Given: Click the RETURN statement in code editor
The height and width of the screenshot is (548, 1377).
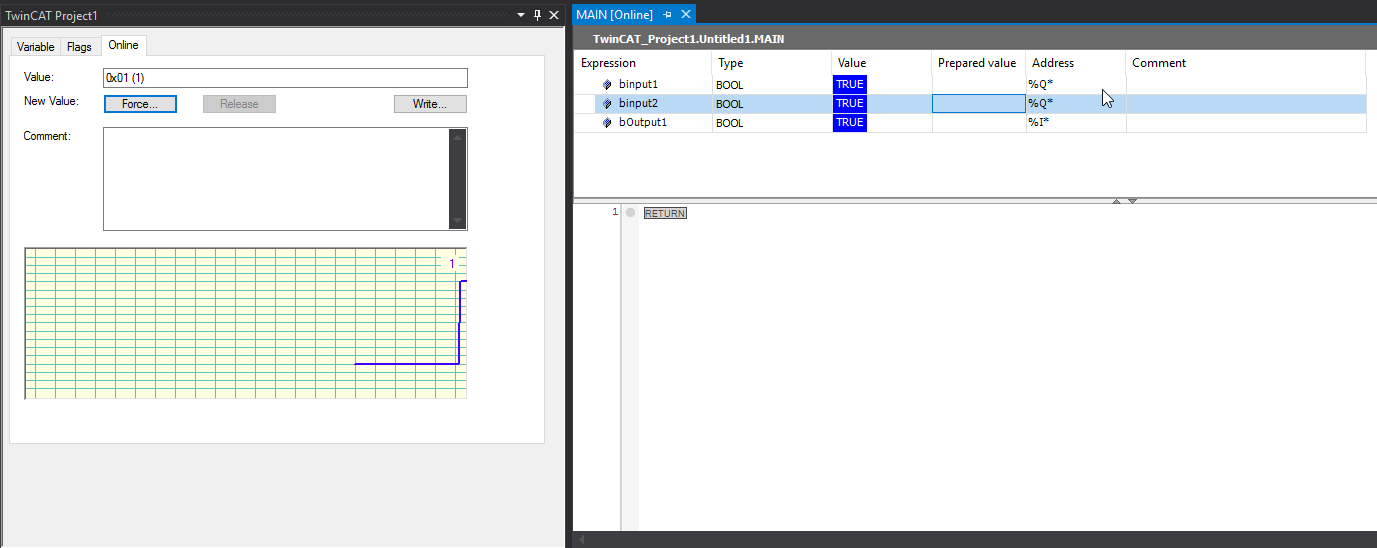Looking at the screenshot, I should pyautogui.click(x=665, y=214).
